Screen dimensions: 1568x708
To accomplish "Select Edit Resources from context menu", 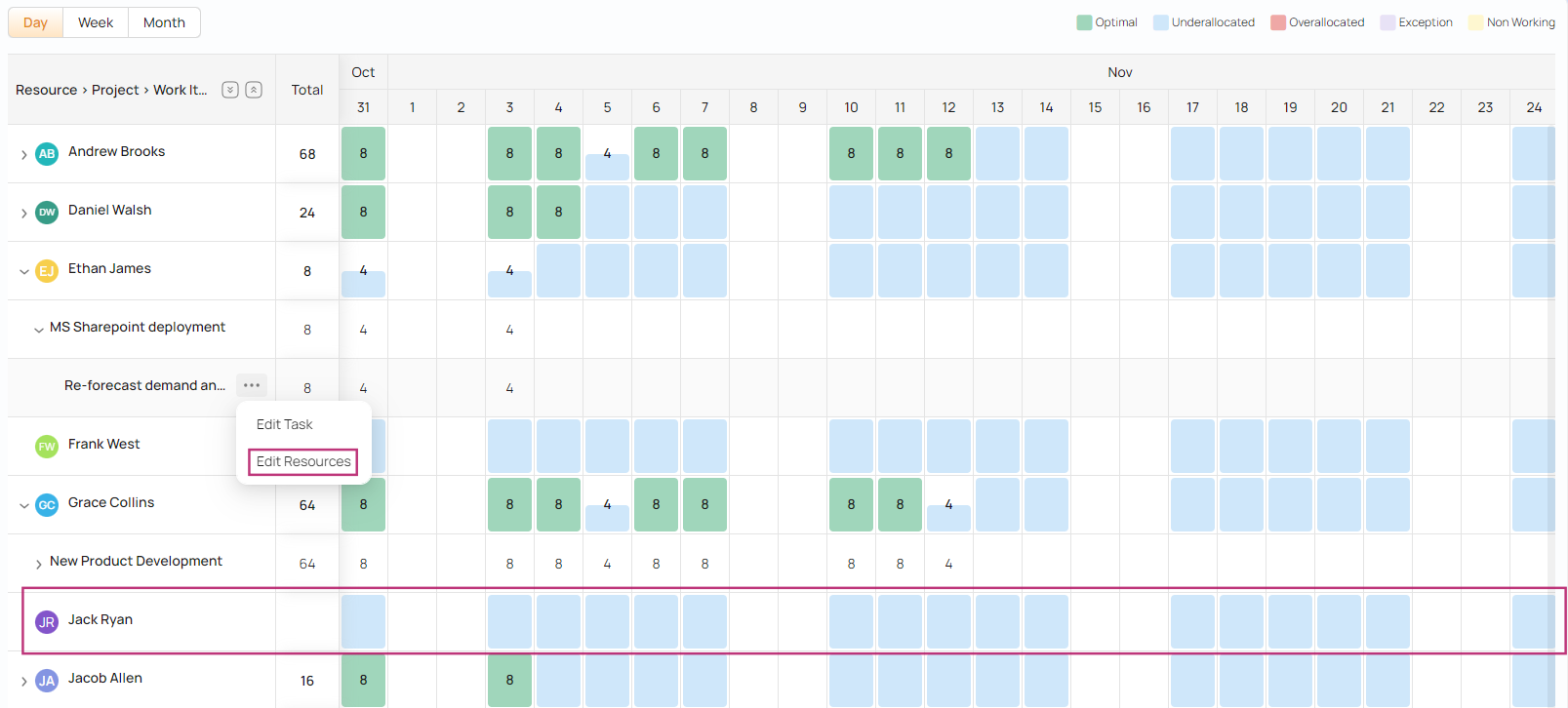I will 303,461.
